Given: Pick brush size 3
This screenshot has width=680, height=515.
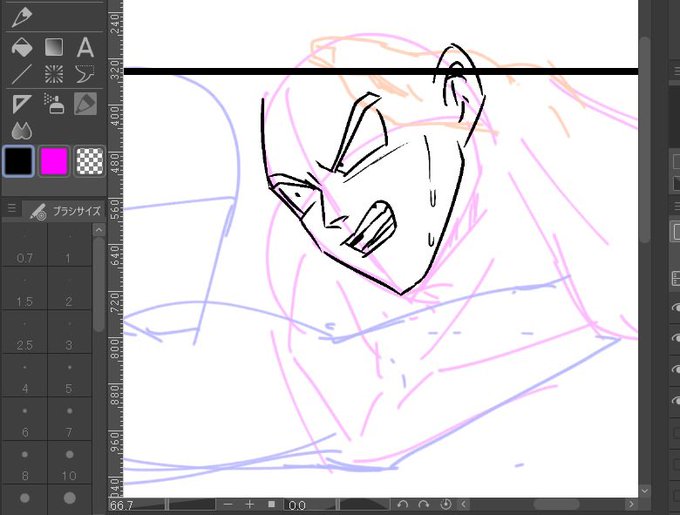Looking at the screenshot, I should [x=69, y=332].
